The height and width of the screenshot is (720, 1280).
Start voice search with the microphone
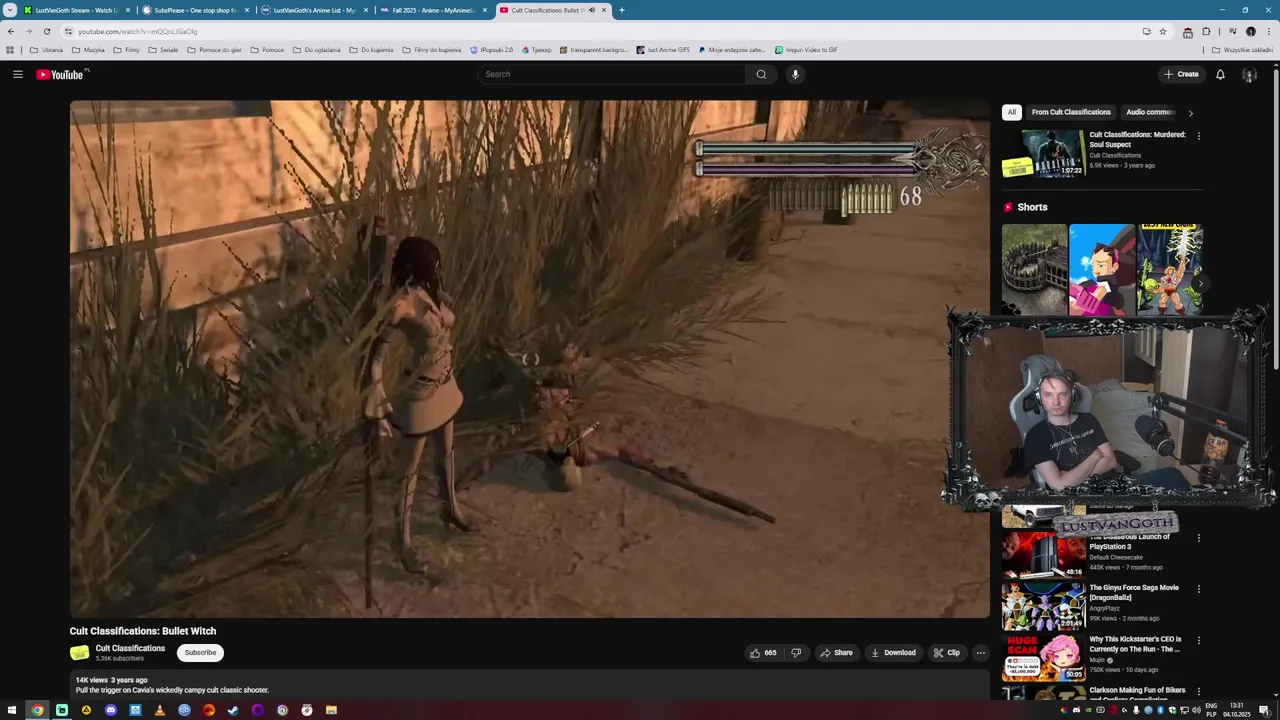795,74
